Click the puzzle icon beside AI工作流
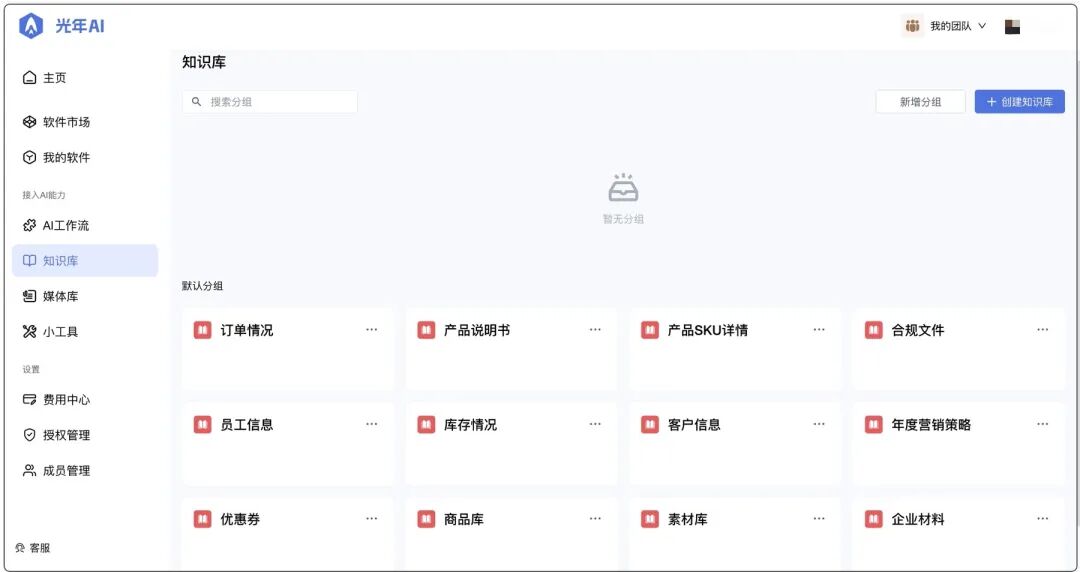 click(29, 225)
